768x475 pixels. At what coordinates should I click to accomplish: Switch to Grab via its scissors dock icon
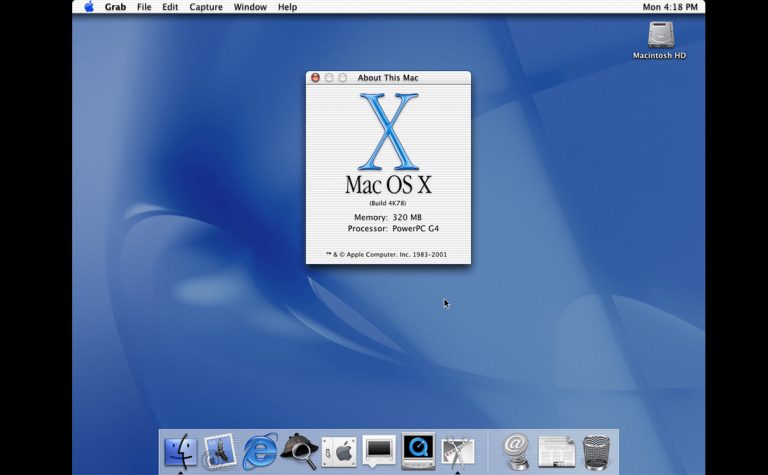pyautogui.click(x=458, y=452)
